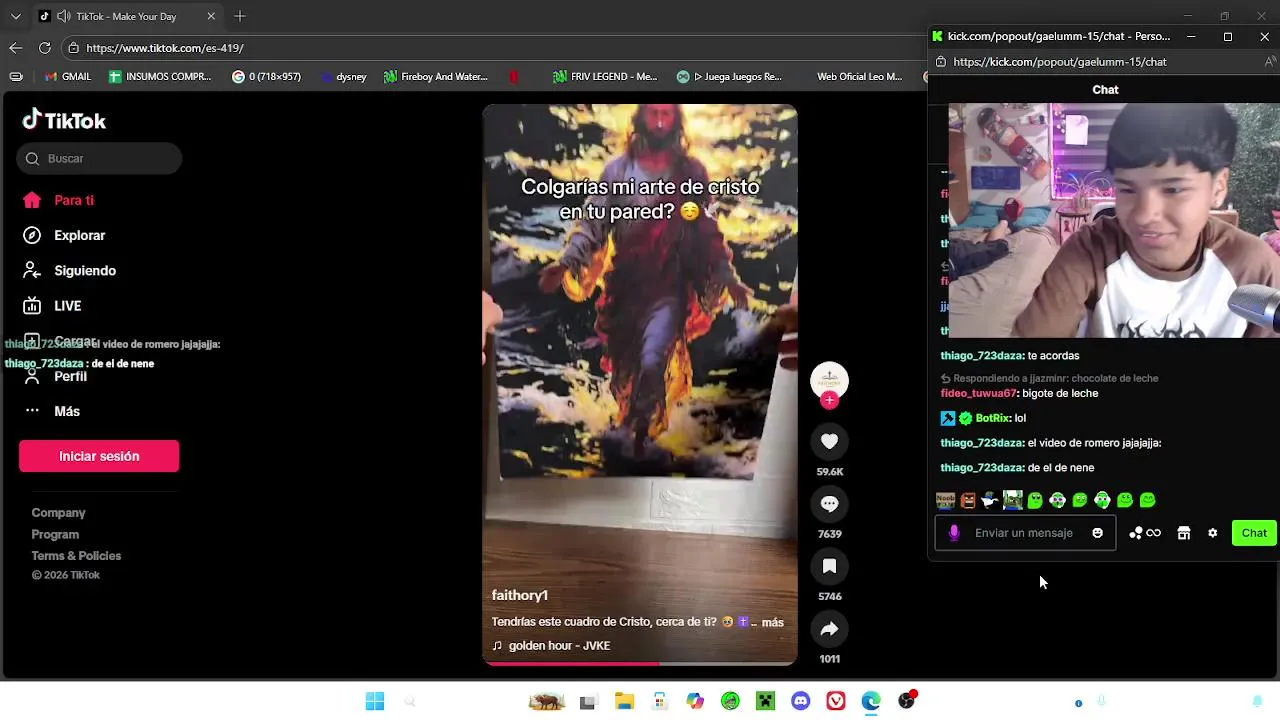Mute the TikTok tab via speaker icon
This screenshot has width=1280, height=720.
(63, 16)
